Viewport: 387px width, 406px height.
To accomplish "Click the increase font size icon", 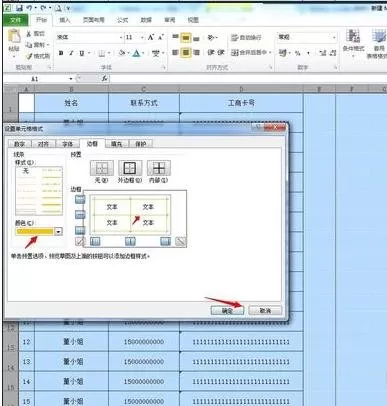I will pyautogui.click(x=151, y=37).
